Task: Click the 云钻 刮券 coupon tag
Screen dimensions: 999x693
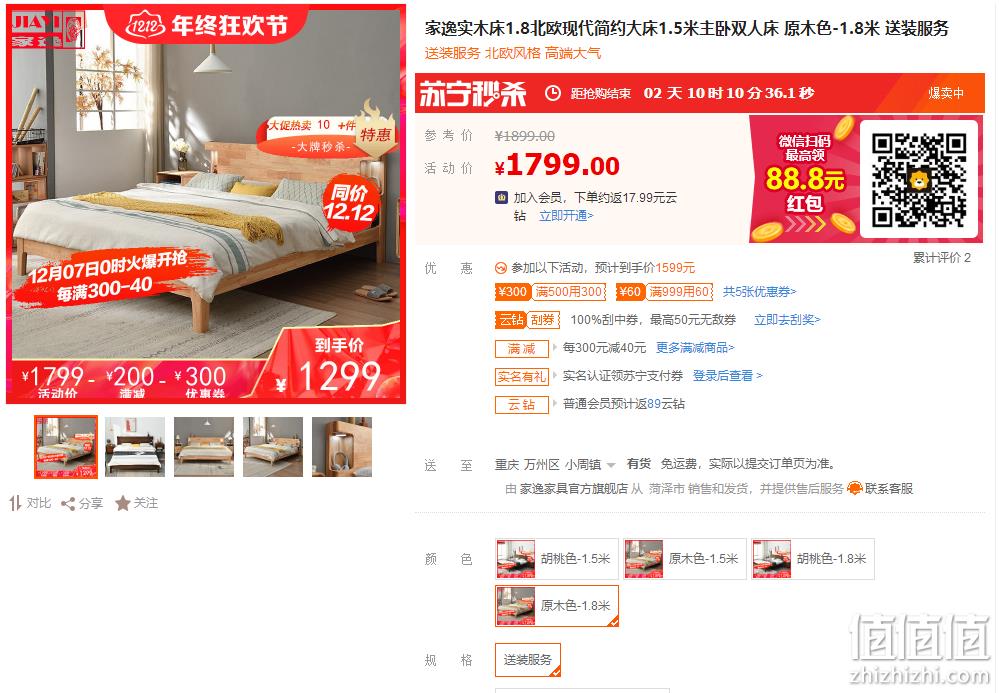Action: [528, 320]
